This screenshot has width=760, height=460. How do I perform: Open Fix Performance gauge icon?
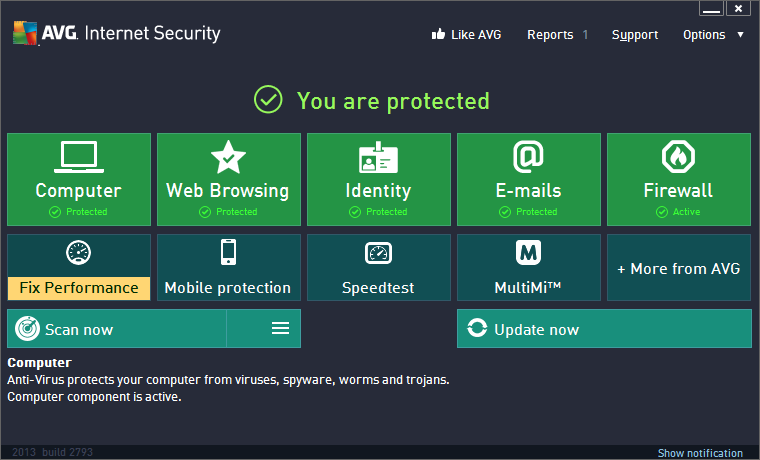78,252
